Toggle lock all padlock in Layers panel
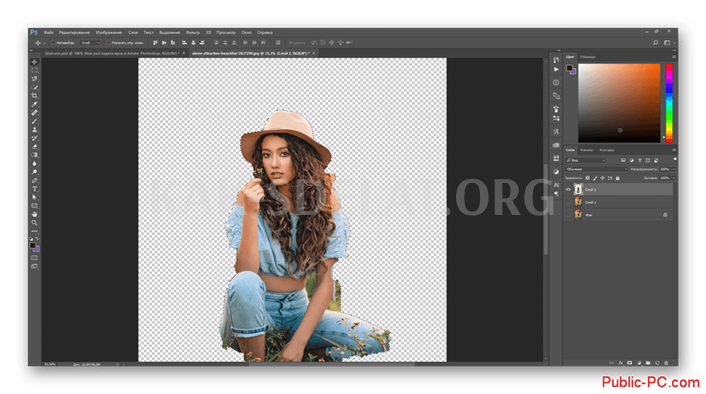This screenshot has width=706, height=394. 618,178
